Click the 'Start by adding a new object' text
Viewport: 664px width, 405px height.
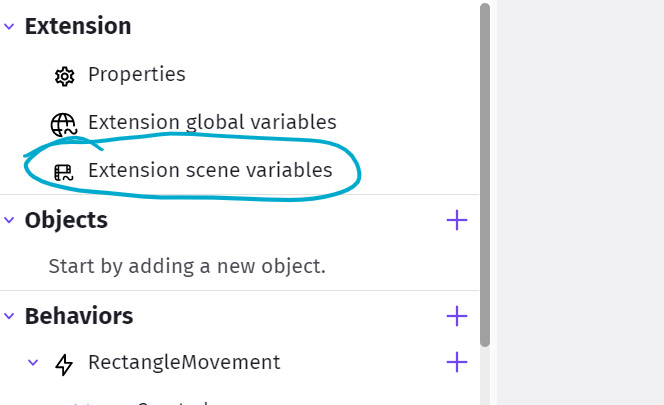[x=187, y=267]
